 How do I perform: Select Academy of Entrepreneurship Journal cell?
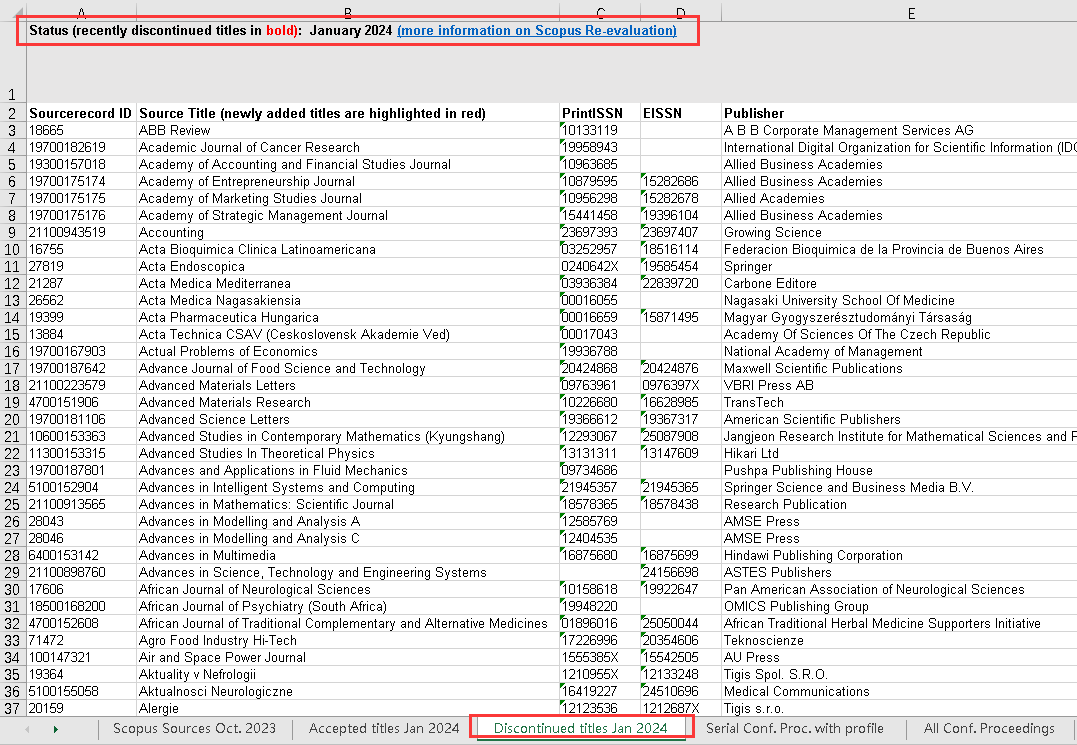(x=348, y=181)
